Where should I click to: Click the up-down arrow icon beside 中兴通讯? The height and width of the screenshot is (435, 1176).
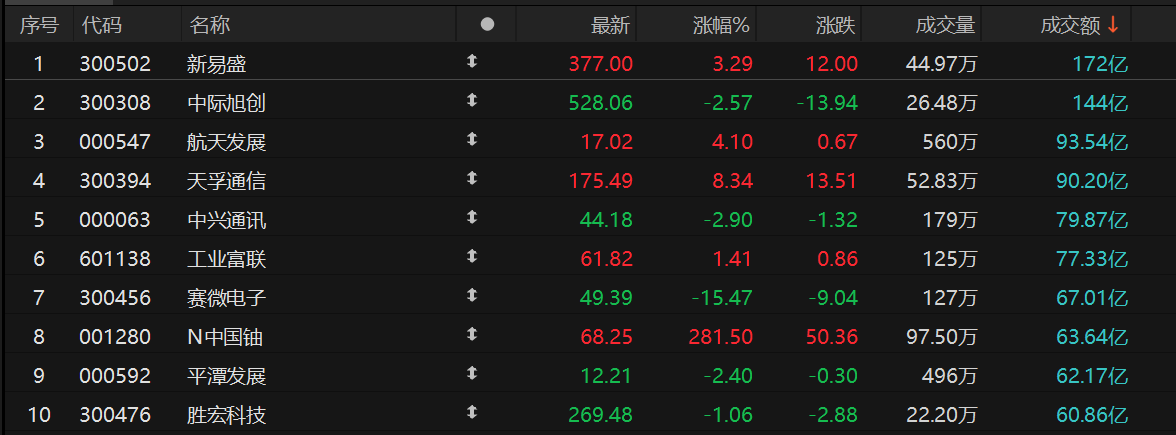[472, 219]
